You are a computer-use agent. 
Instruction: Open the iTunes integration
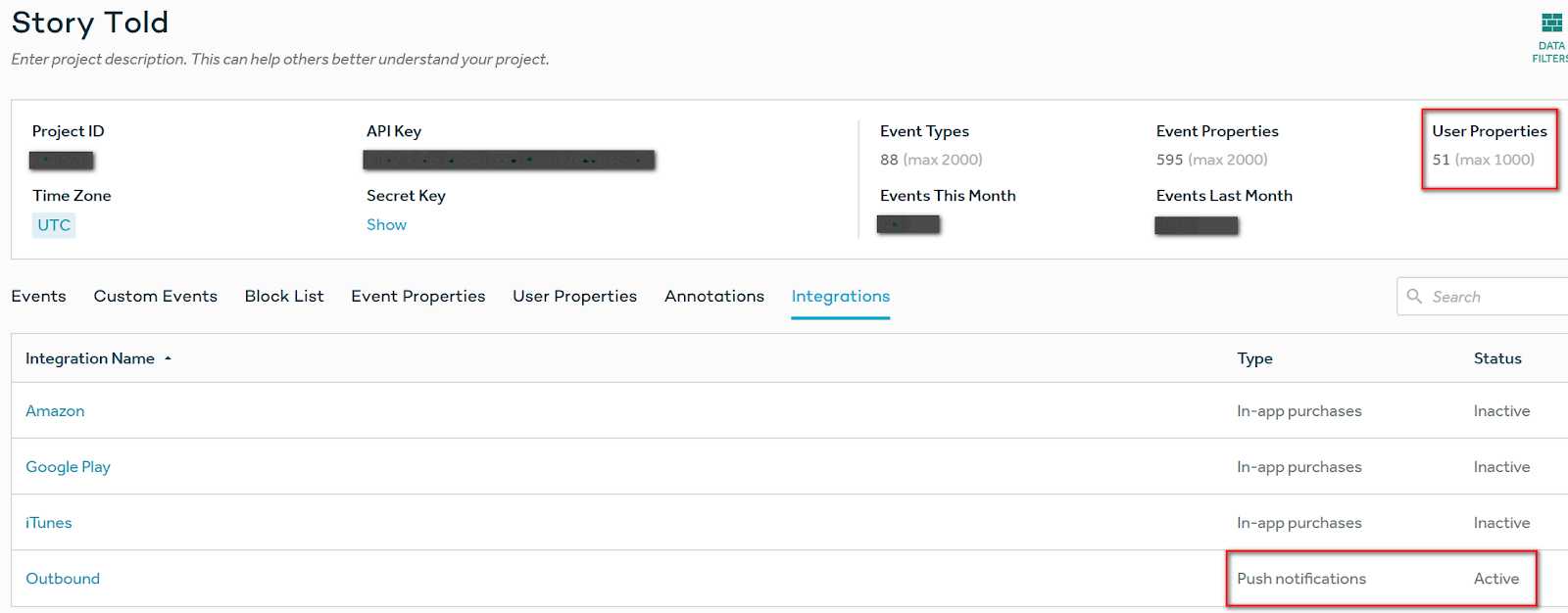point(49,523)
